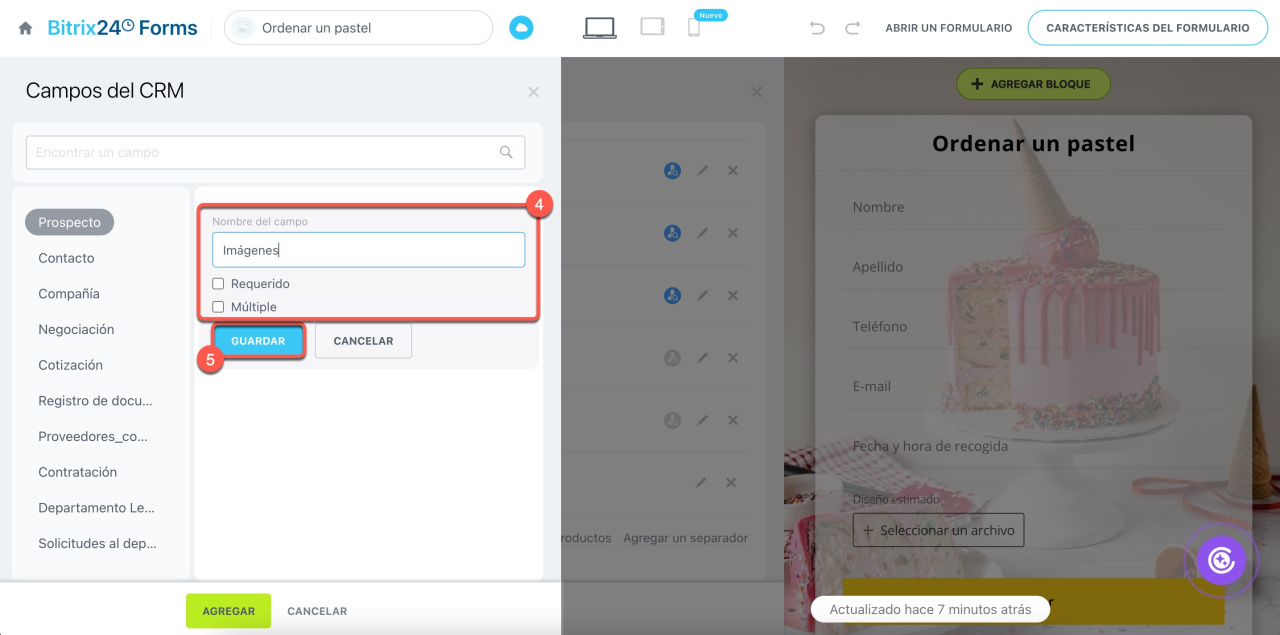Save the field with GUARDAR
The width and height of the screenshot is (1280, 635).
click(258, 341)
